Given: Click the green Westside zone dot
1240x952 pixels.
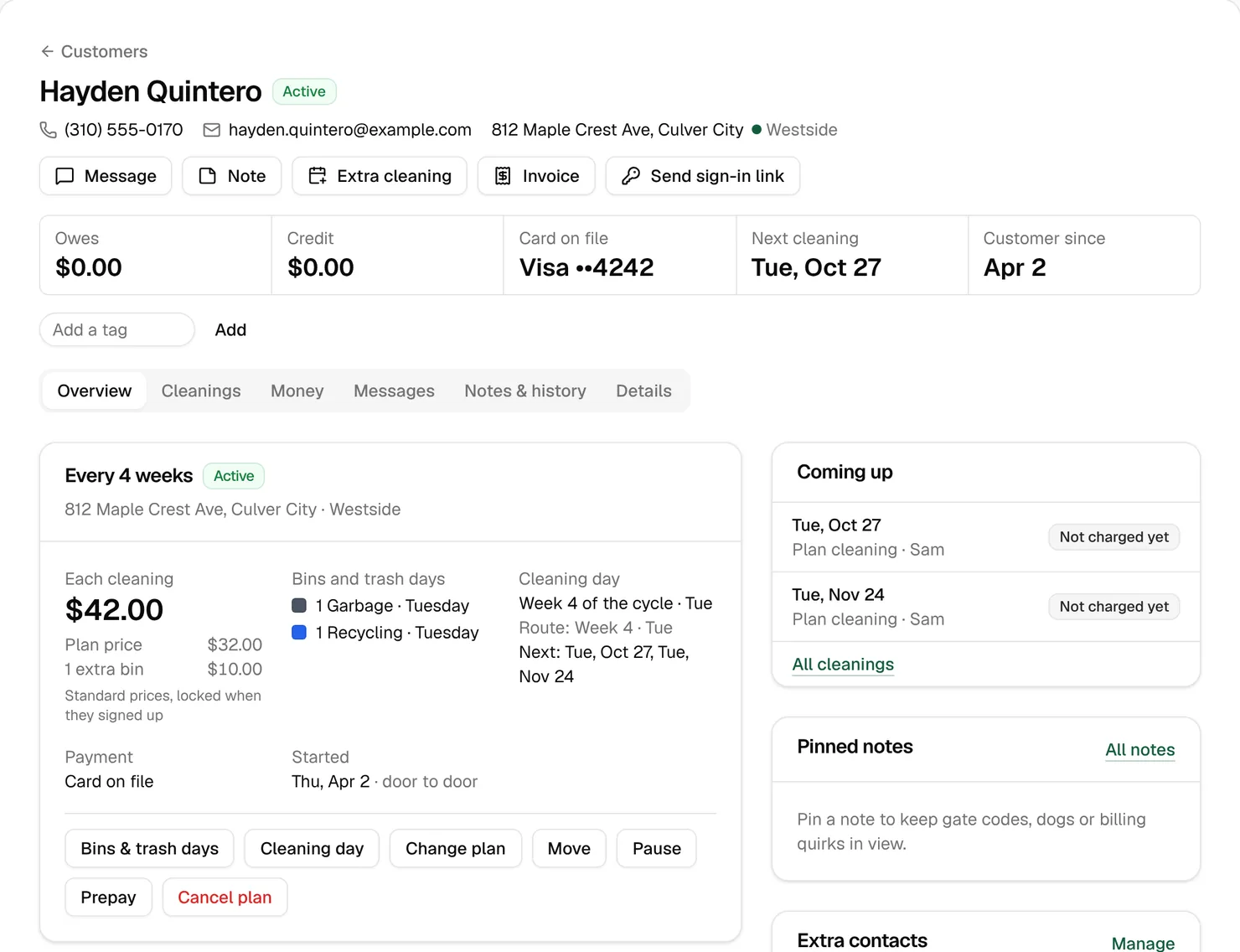Looking at the screenshot, I should point(757,130).
